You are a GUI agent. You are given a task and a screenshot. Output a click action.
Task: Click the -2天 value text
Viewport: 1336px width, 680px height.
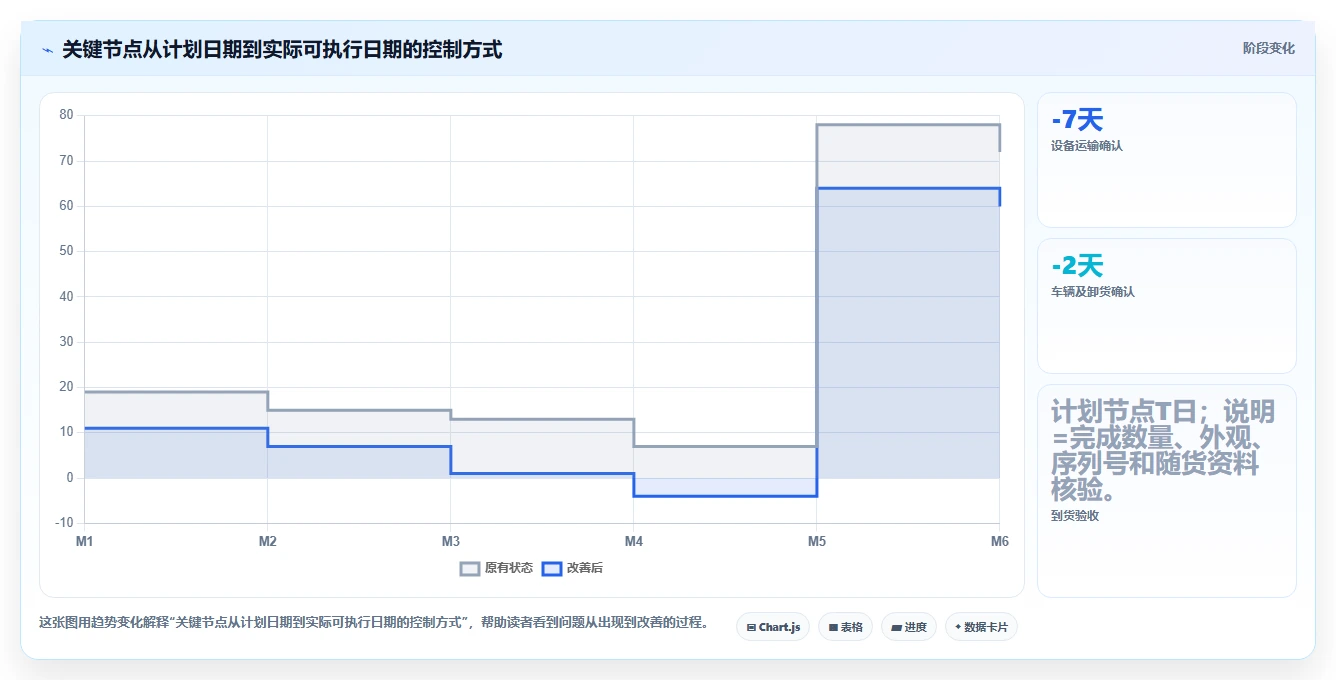pyautogui.click(x=1077, y=266)
